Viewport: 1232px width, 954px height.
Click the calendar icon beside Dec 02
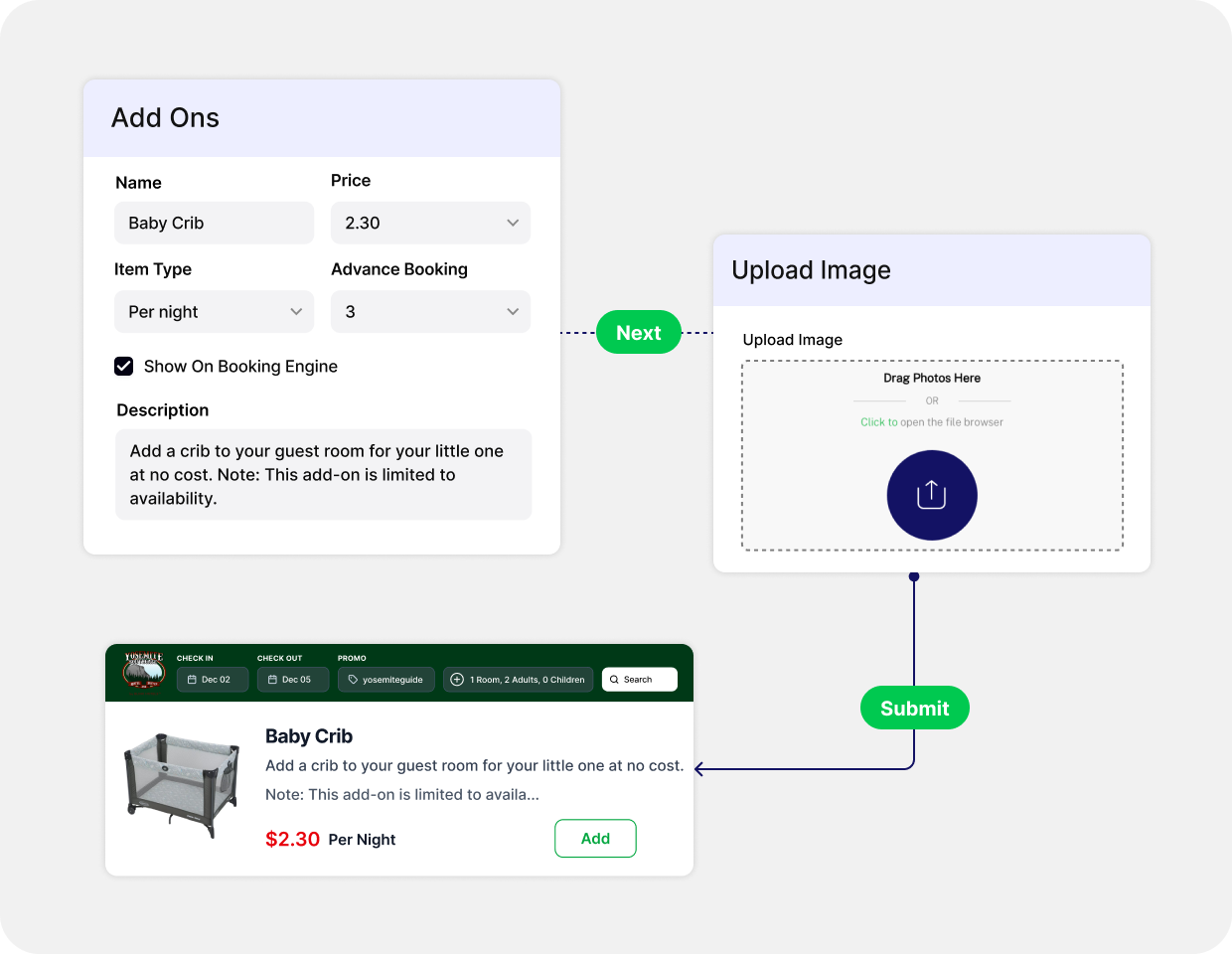tap(192, 680)
